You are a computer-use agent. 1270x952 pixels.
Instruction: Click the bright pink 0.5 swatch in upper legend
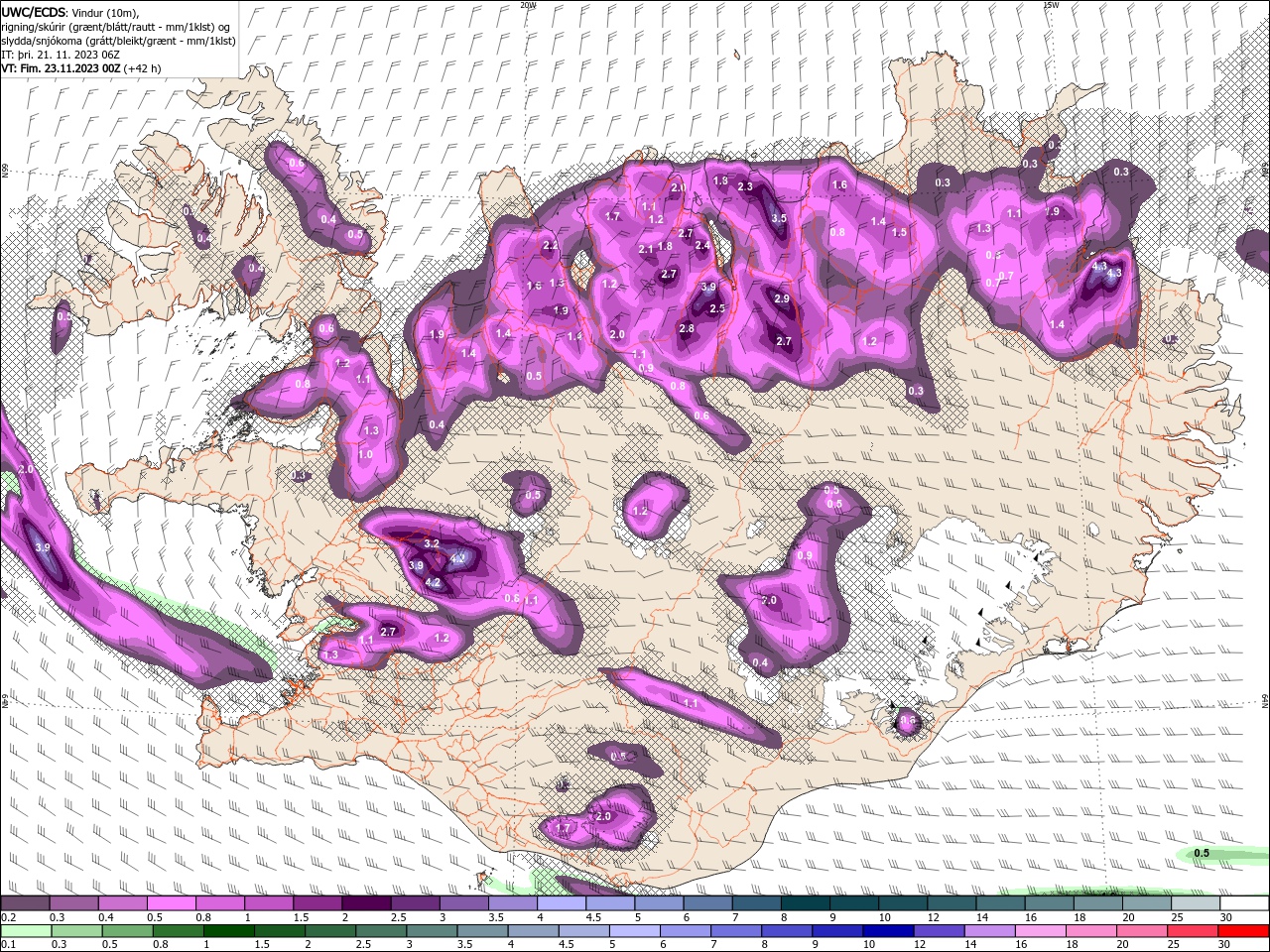(x=171, y=903)
